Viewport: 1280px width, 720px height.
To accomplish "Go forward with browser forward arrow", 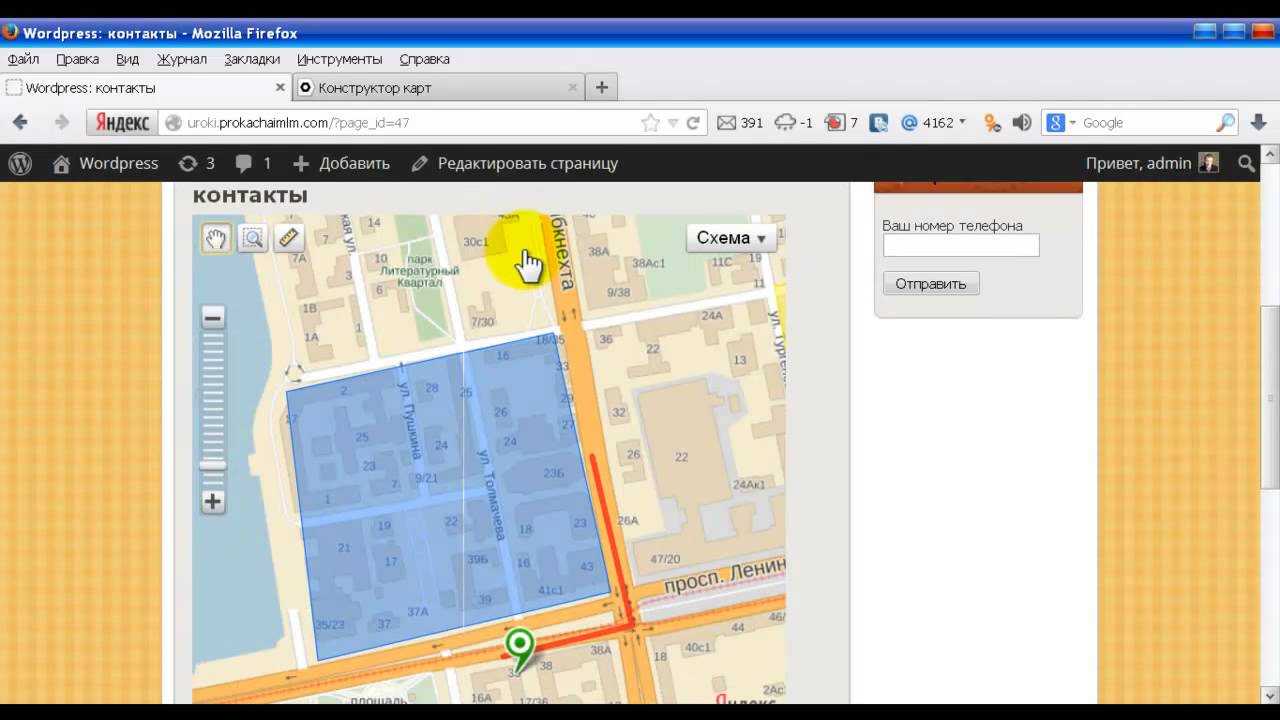I will coord(61,122).
